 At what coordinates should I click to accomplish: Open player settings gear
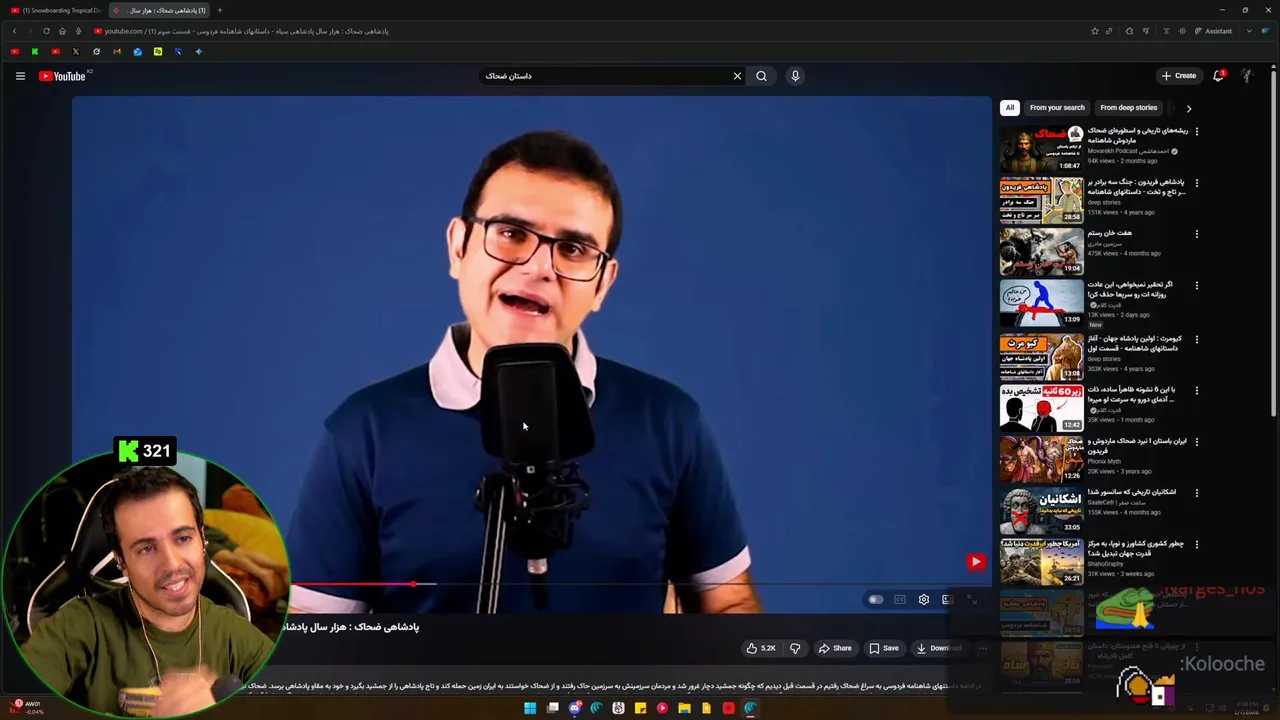[x=924, y=600]
